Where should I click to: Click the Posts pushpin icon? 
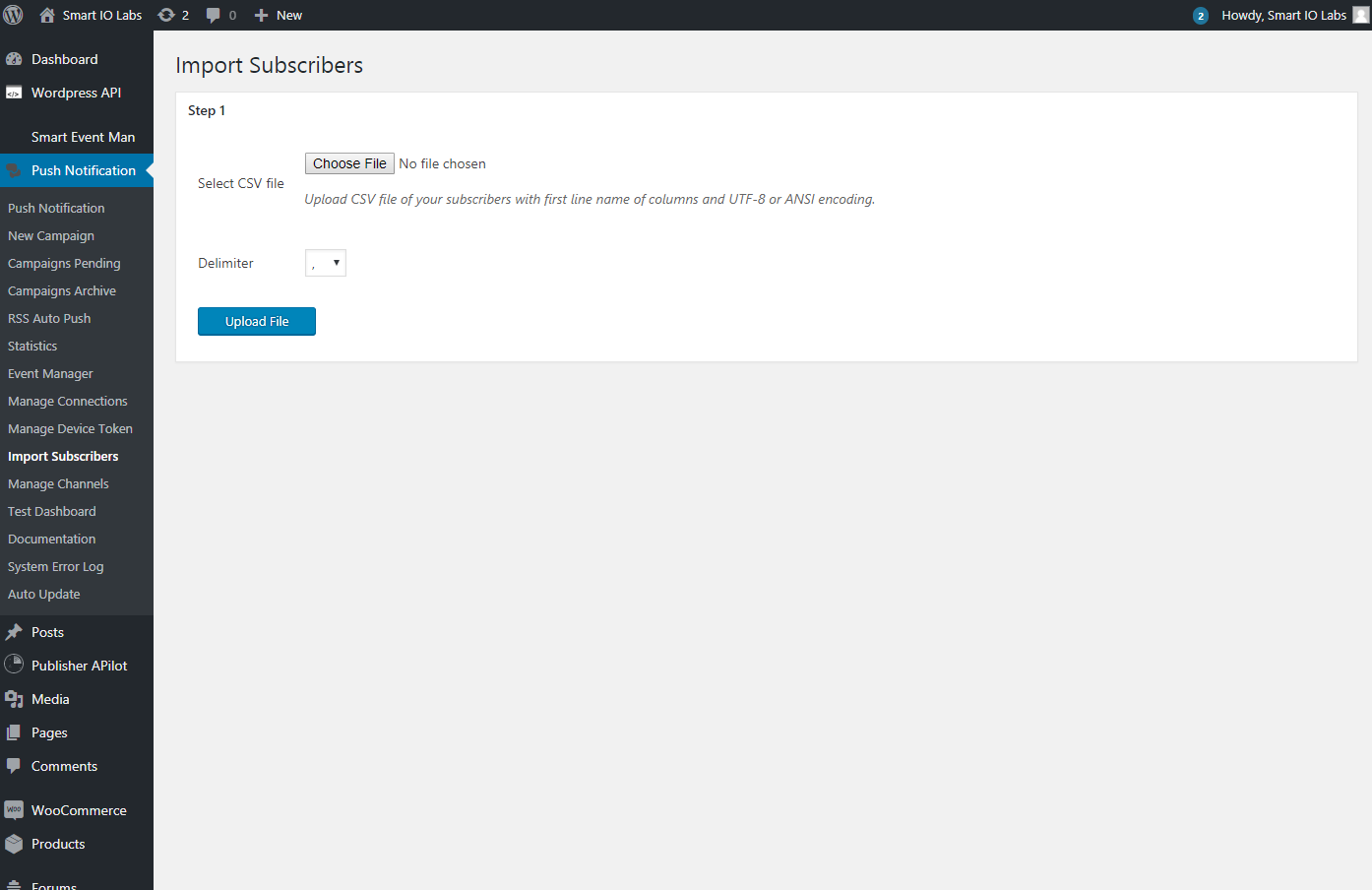coord(14,632)
